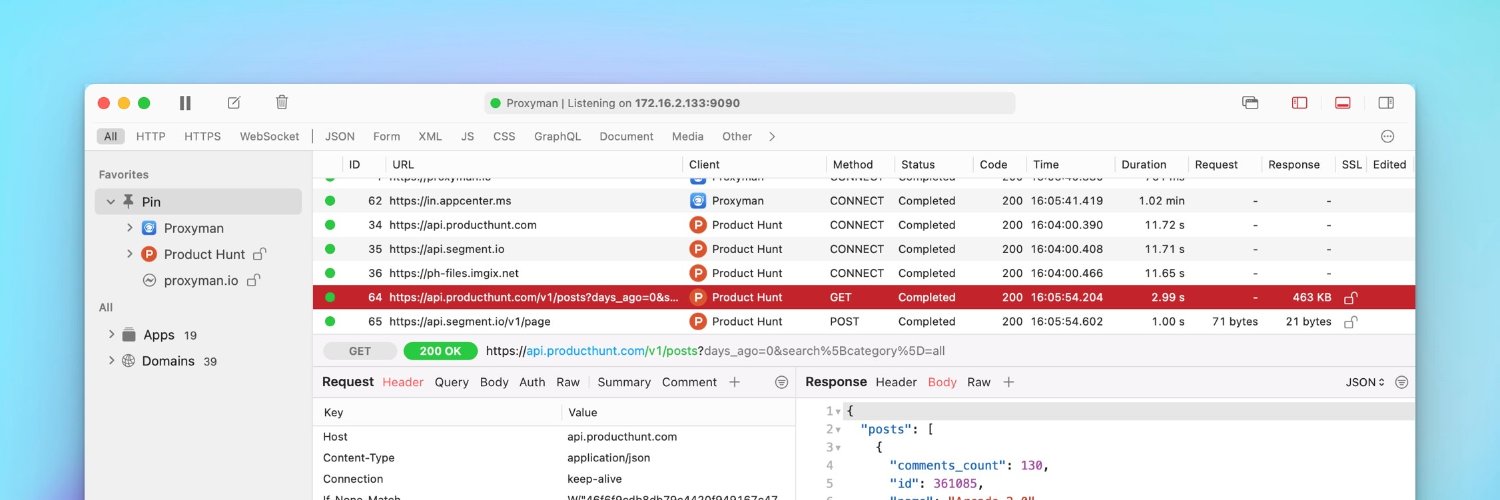Sort by the Client column header
Image resolution: width=1500 pixels, height=500 pixels.
[x=705, y=165]
